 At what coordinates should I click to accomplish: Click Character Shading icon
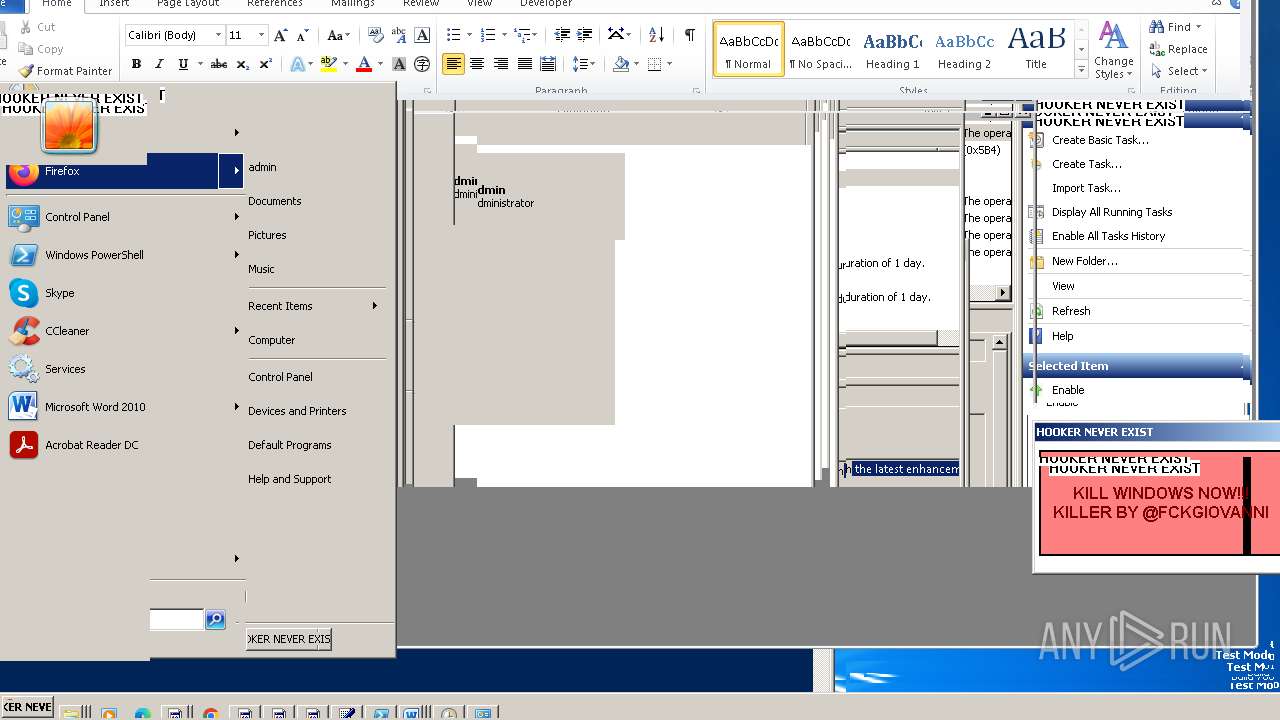tap(399, 64)
